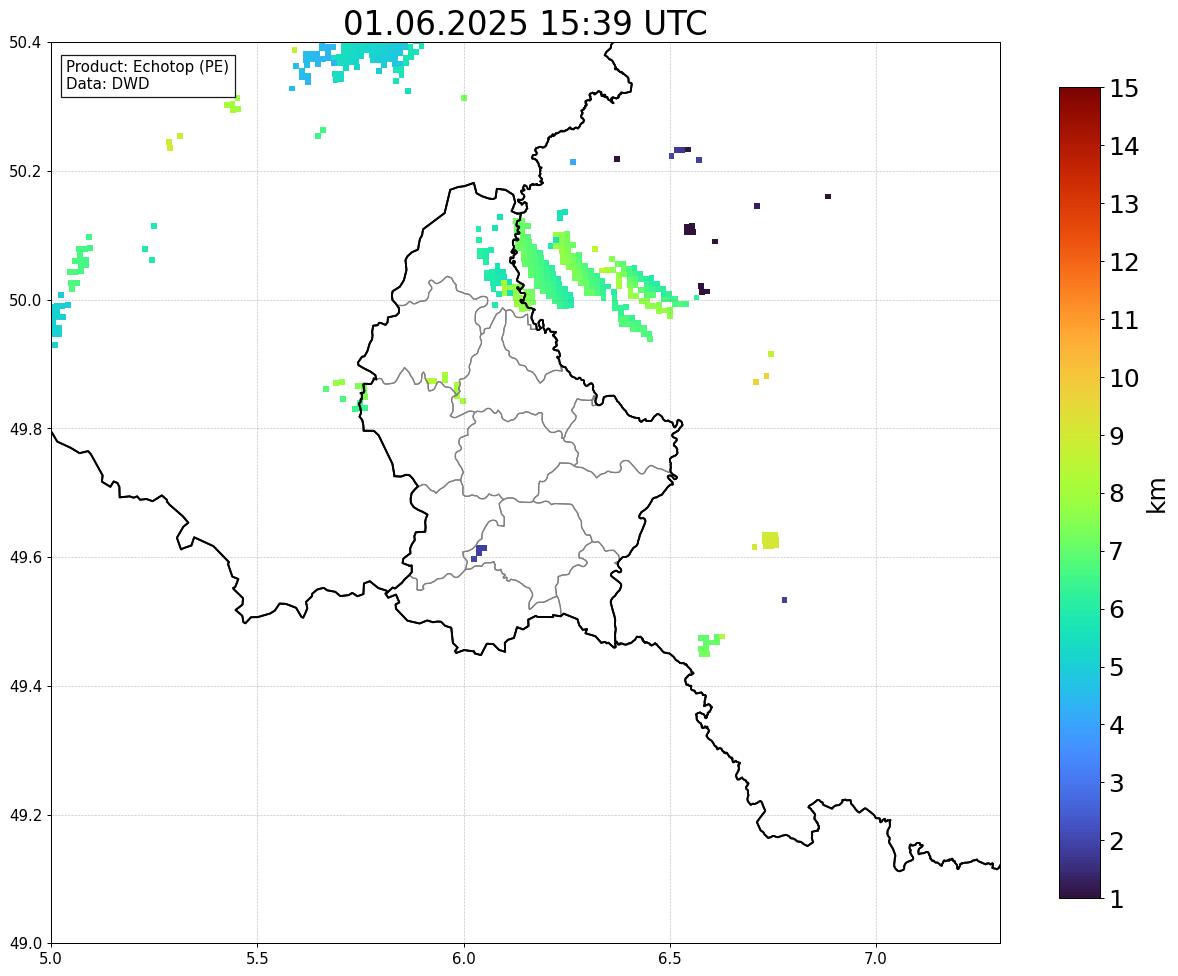Image resolution: width=1178 pixels, height=976 pixels.
Task: Click the "Product: Echotop (PE)" label
Action: coord(147,66)
